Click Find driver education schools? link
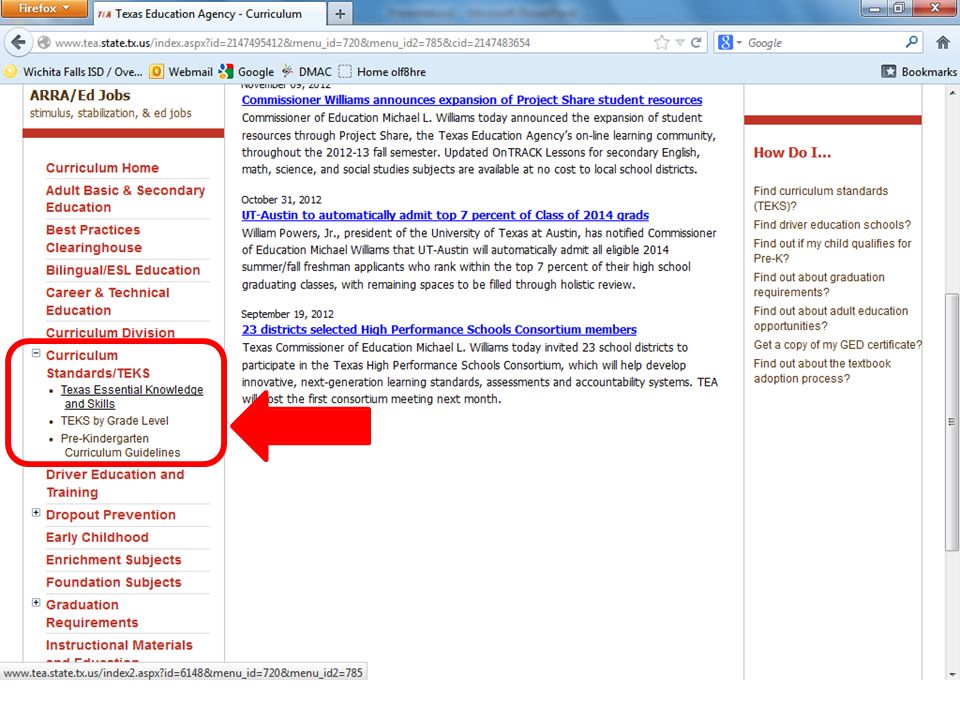 832,225
